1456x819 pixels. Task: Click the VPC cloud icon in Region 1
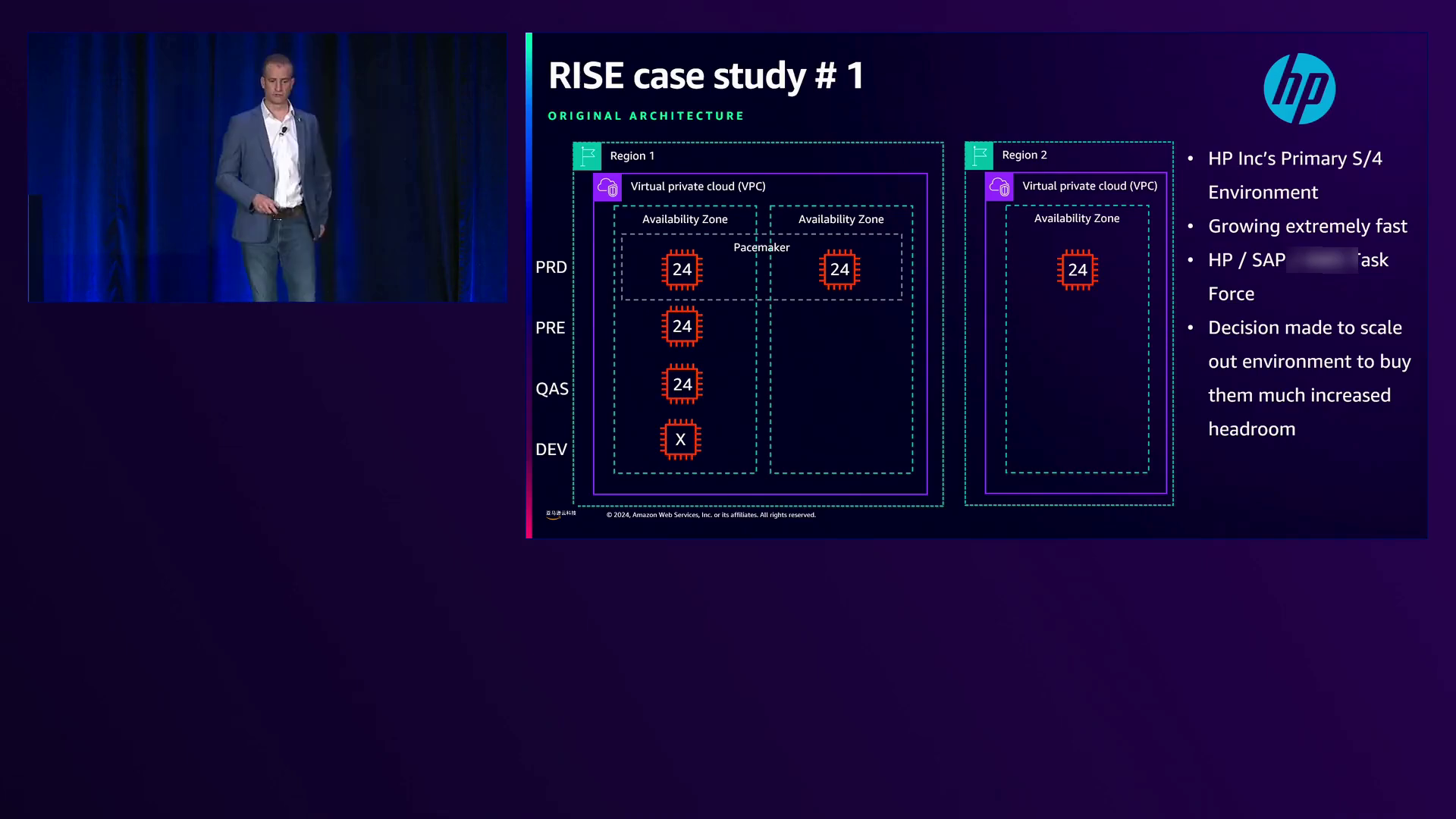[607, 187]
